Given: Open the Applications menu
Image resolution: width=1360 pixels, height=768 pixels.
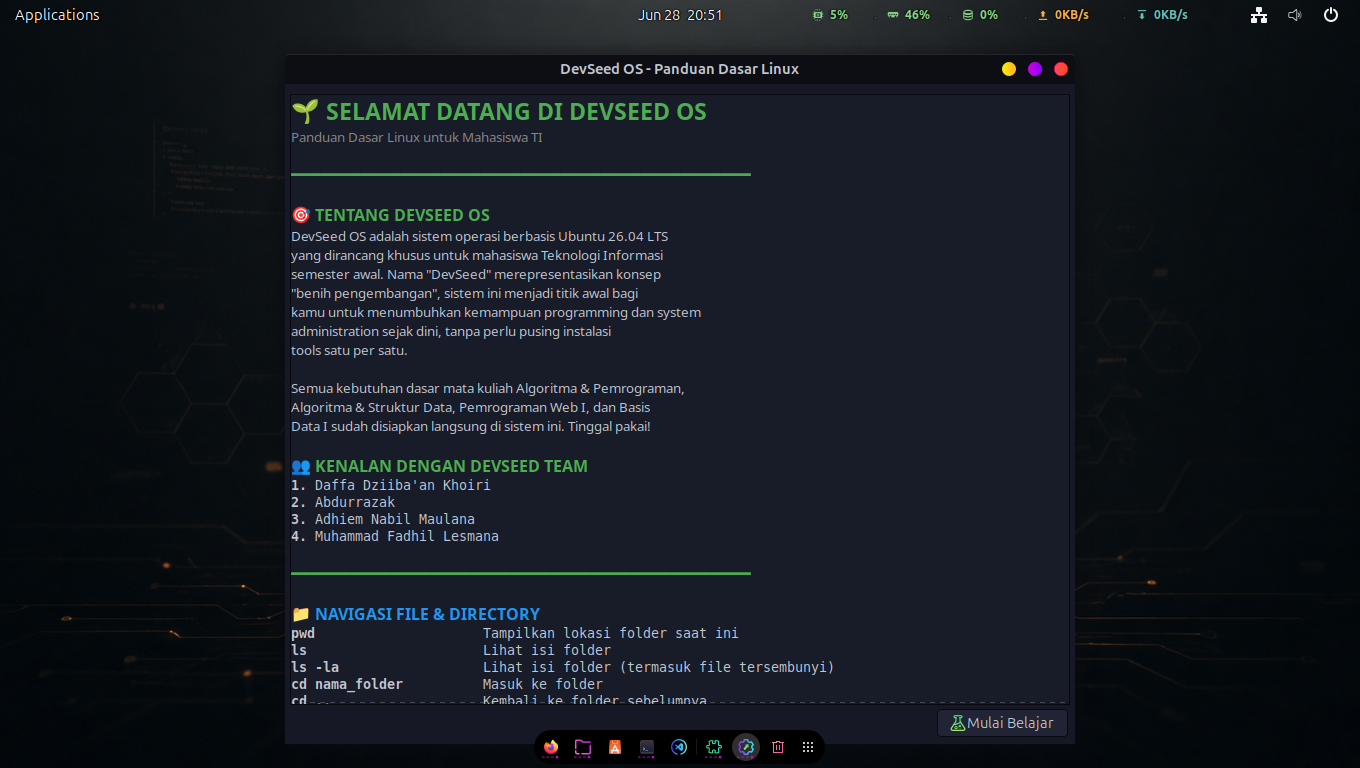Looking at the screenshot, I should click(x=57, y=15).
